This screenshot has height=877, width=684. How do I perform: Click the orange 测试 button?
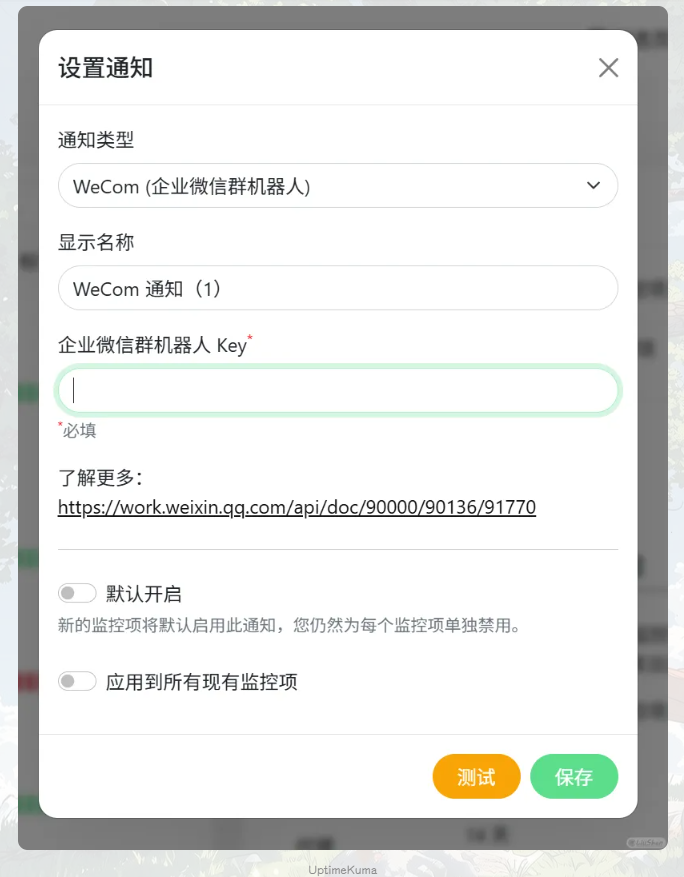pyautogui.click(x=477, y=776)
